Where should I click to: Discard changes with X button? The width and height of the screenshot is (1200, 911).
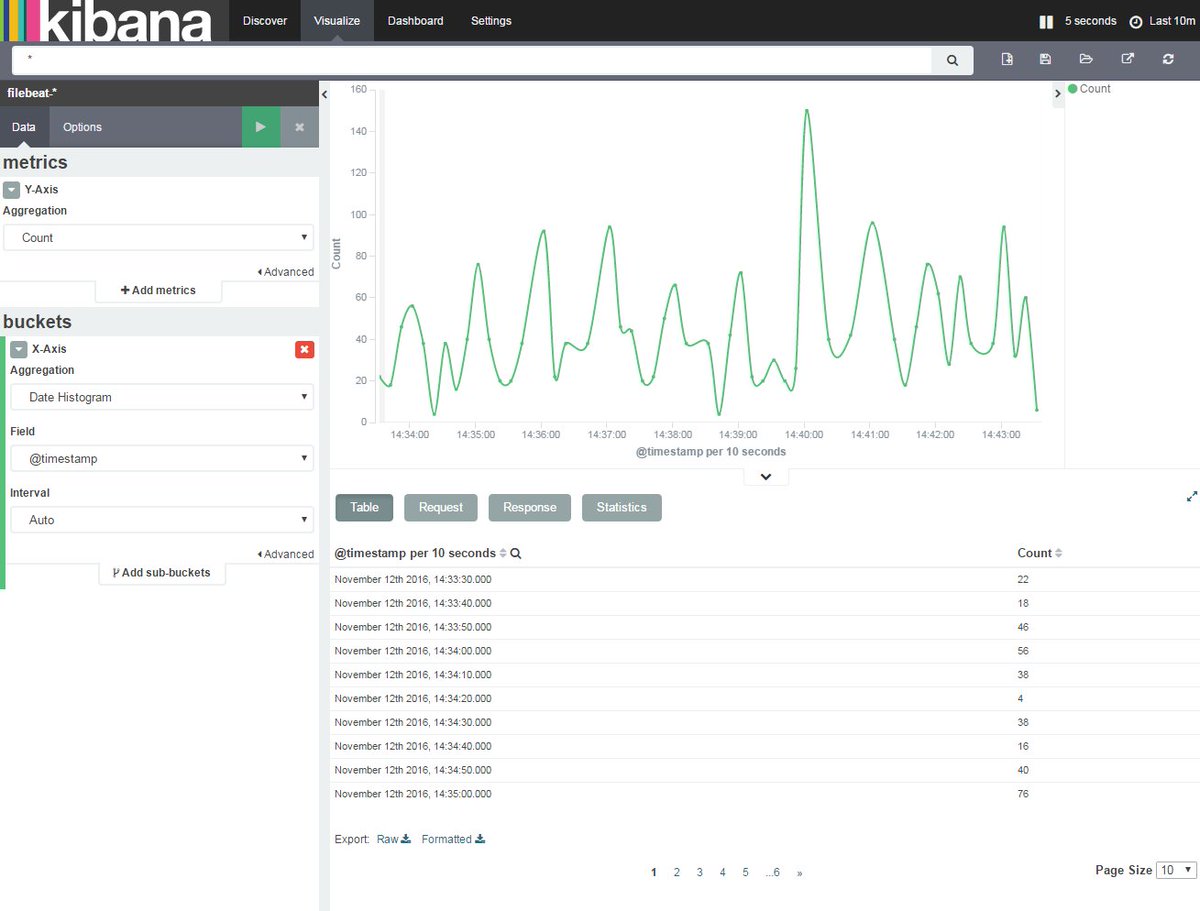tap(299, 127)
